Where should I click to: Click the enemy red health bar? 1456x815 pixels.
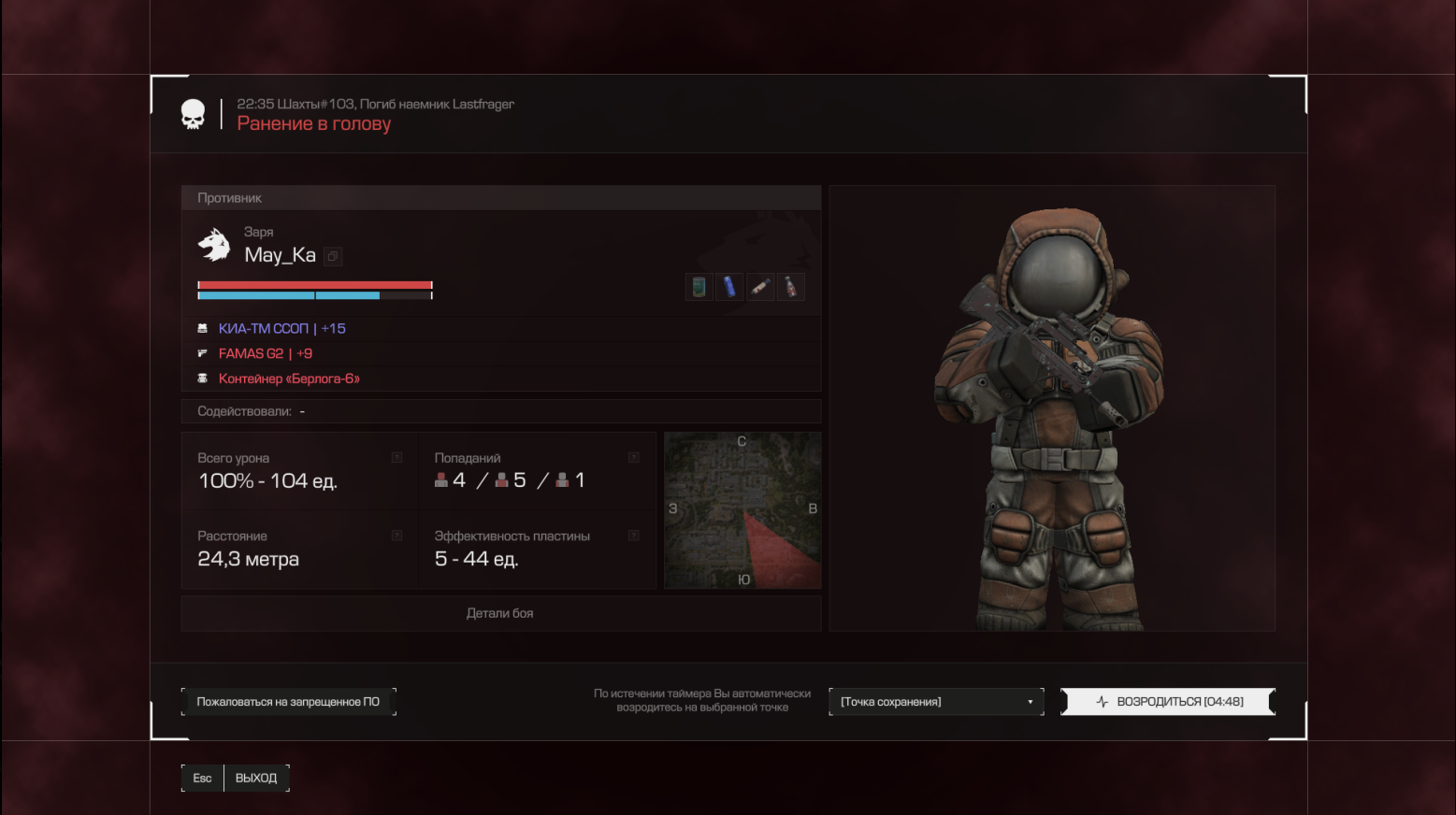click(315, 285)
